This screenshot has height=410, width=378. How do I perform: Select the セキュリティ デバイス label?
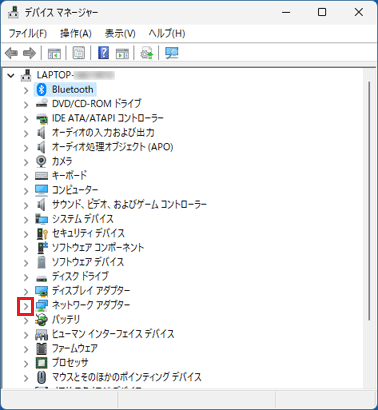click(88, 233)
